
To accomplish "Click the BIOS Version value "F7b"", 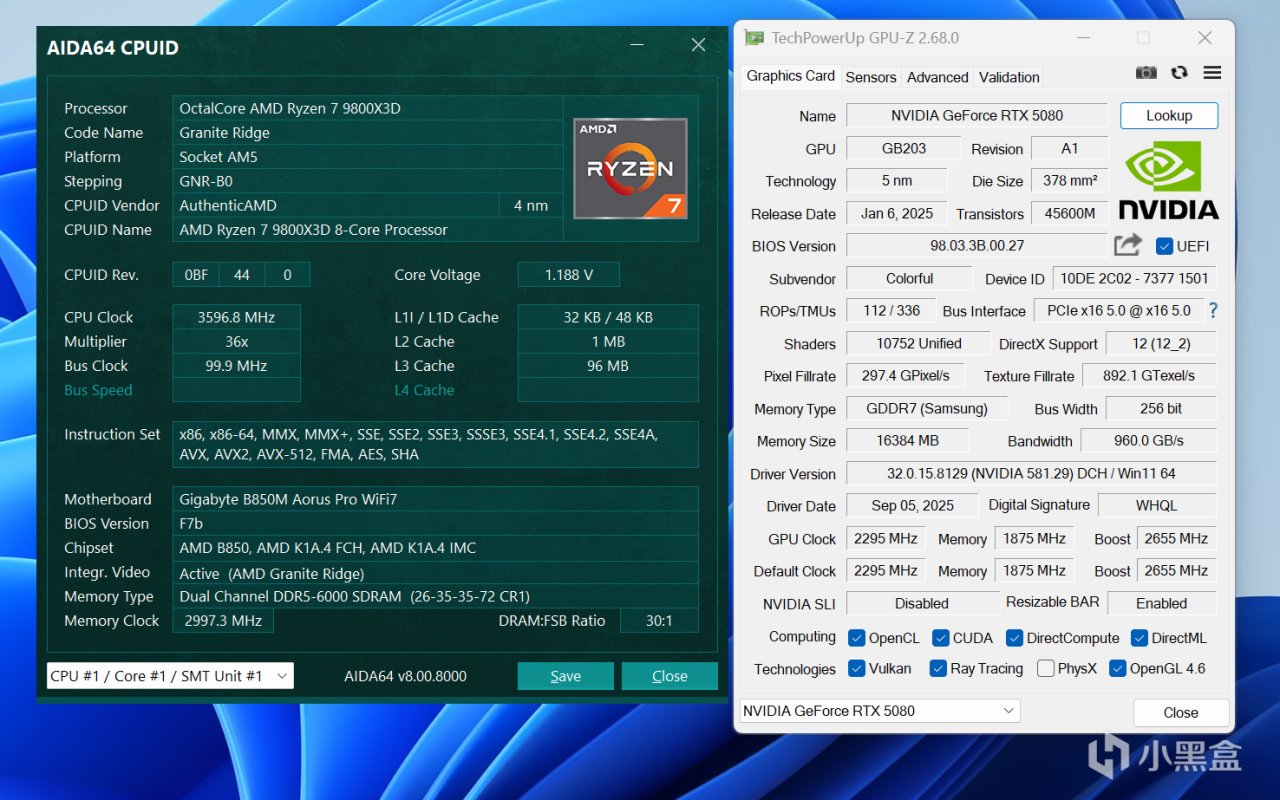I will point(435,523).
